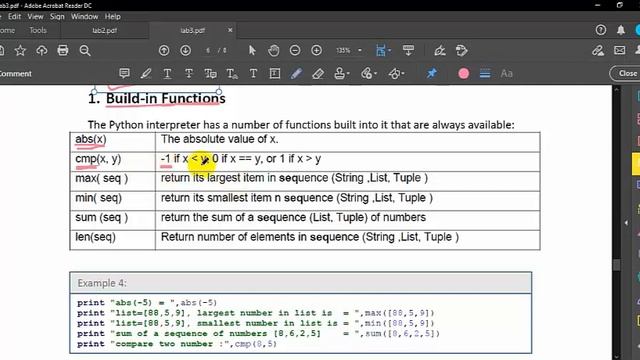Select the eraser tool
Screen dimensions: 640x360
(318, 73)
